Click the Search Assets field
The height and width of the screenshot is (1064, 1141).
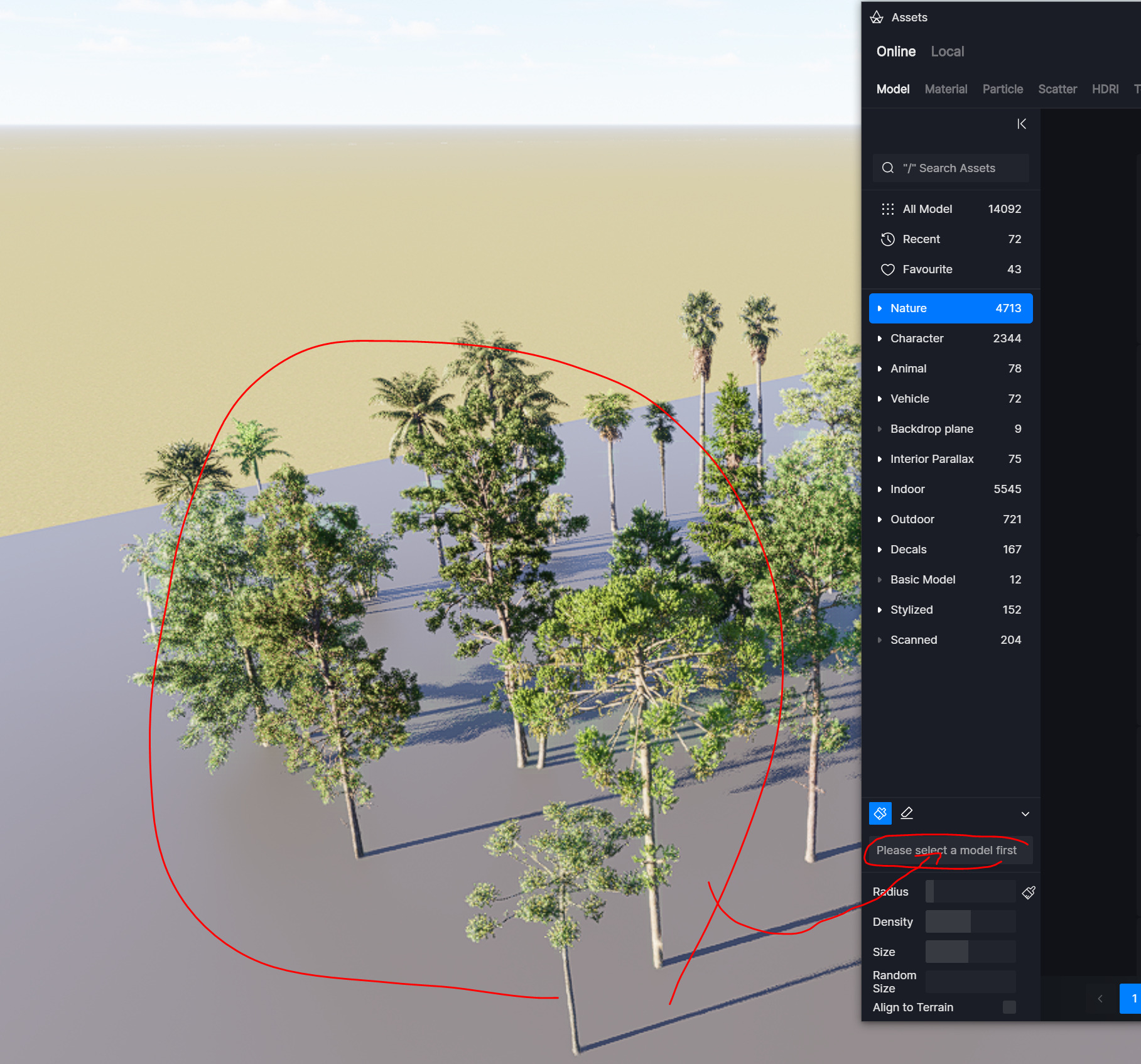click(x=957, y=168)
